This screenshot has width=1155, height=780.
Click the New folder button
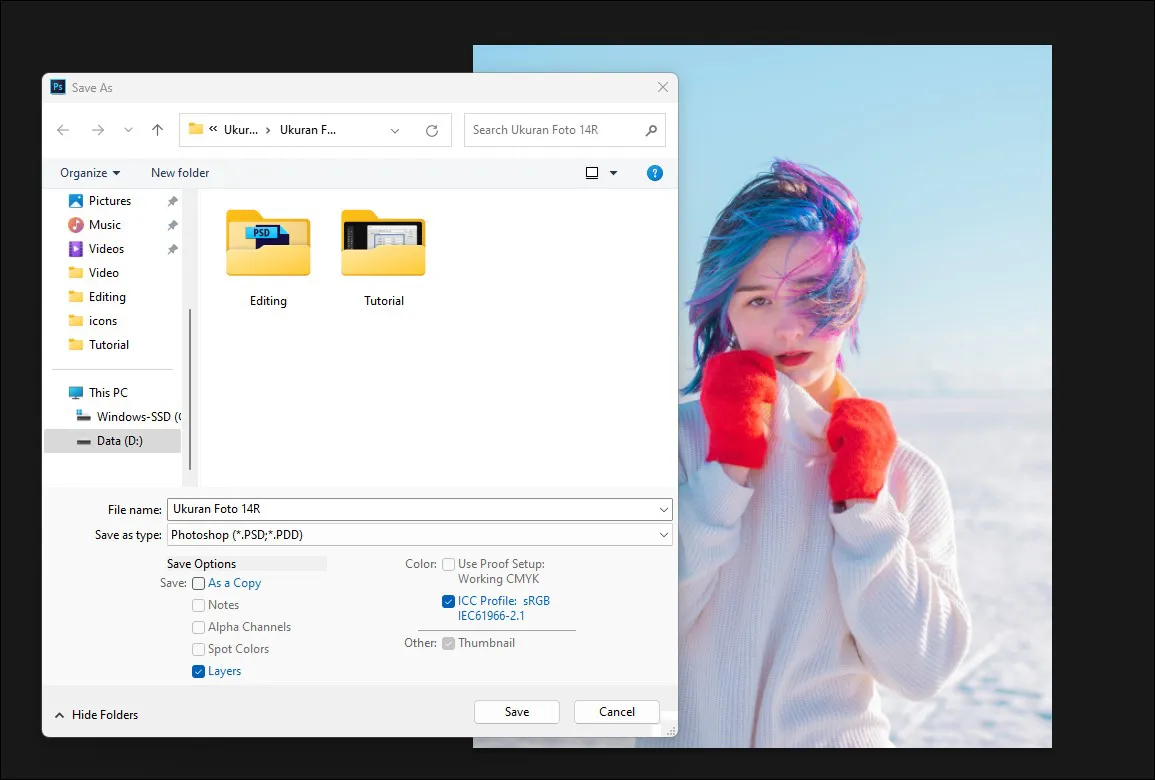[x=180, y=173]
